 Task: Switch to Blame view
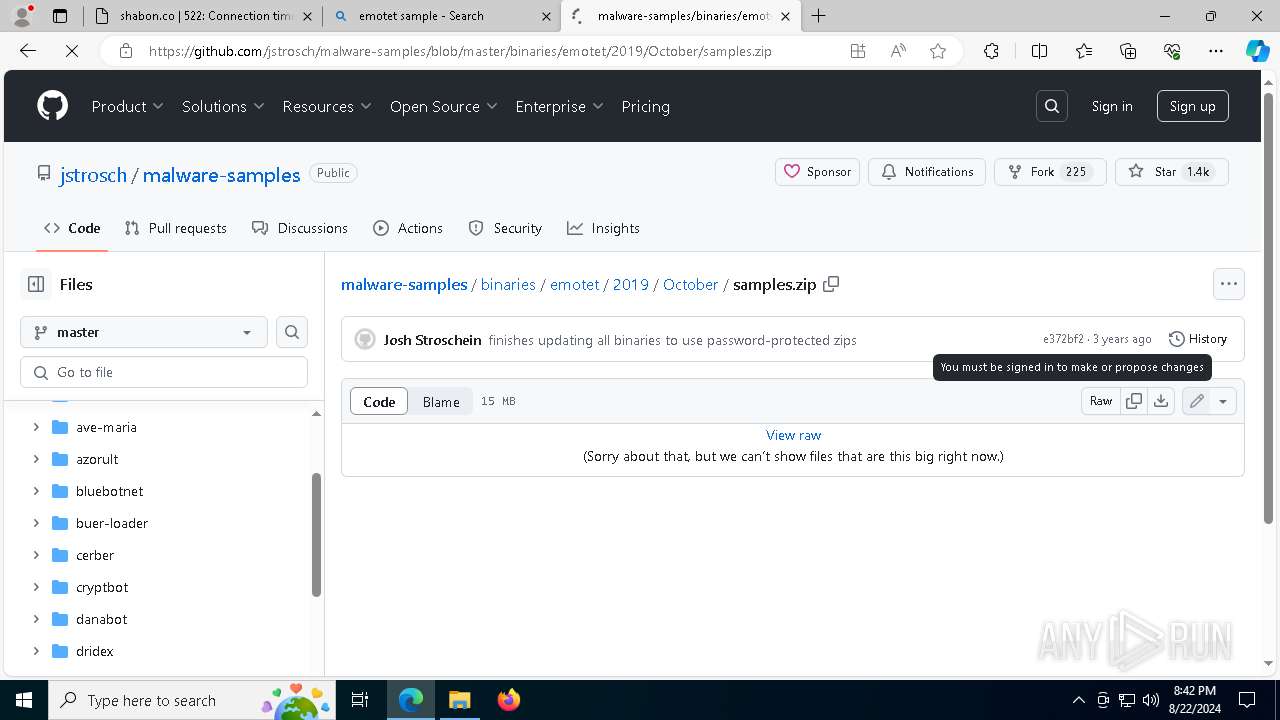click(x=441, y=401)
